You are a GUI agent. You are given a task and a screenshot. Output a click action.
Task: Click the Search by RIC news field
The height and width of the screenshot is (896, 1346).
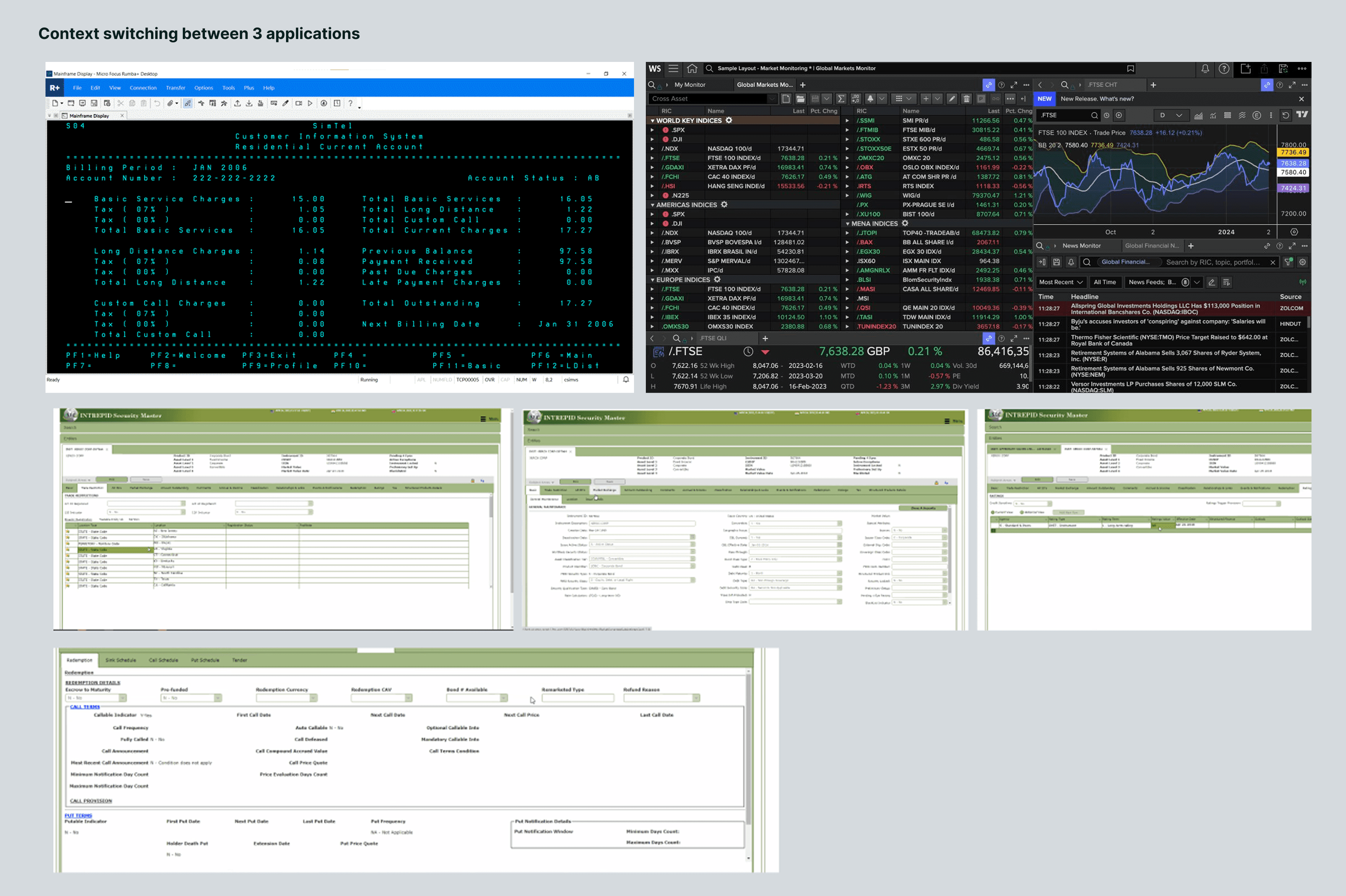[1213, 262]
